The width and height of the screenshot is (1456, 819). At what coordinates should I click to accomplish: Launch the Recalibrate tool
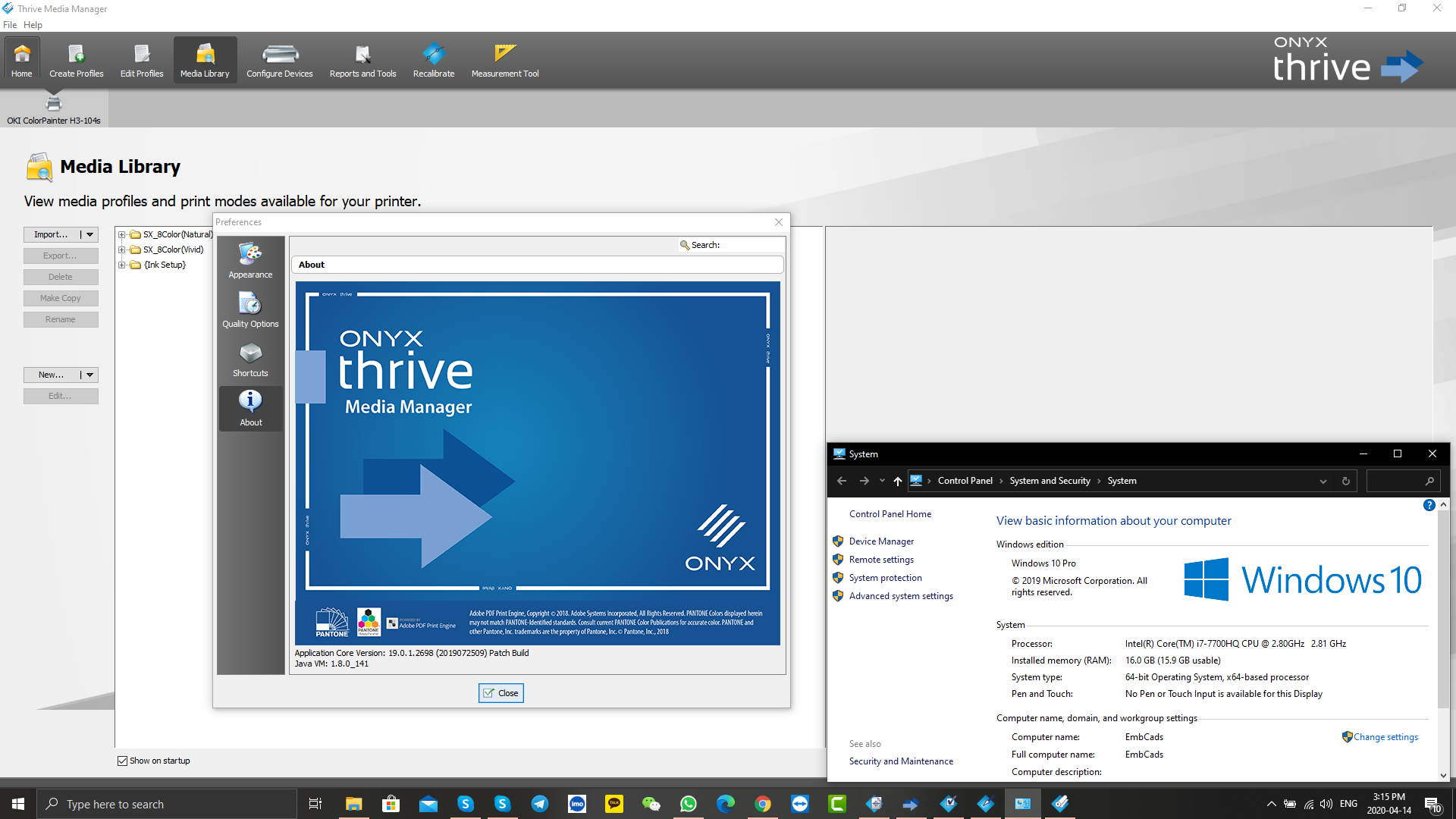(x=433, y=59)
